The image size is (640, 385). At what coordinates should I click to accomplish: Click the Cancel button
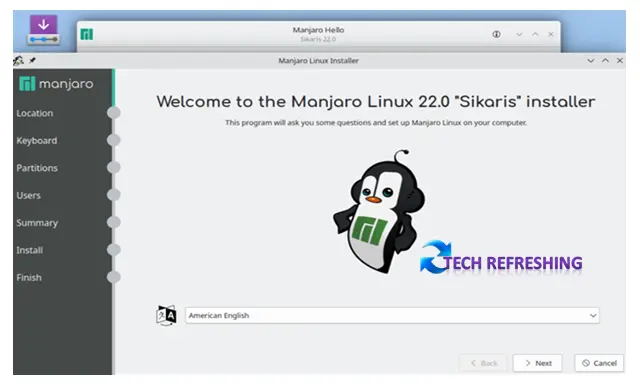(599, 363)
